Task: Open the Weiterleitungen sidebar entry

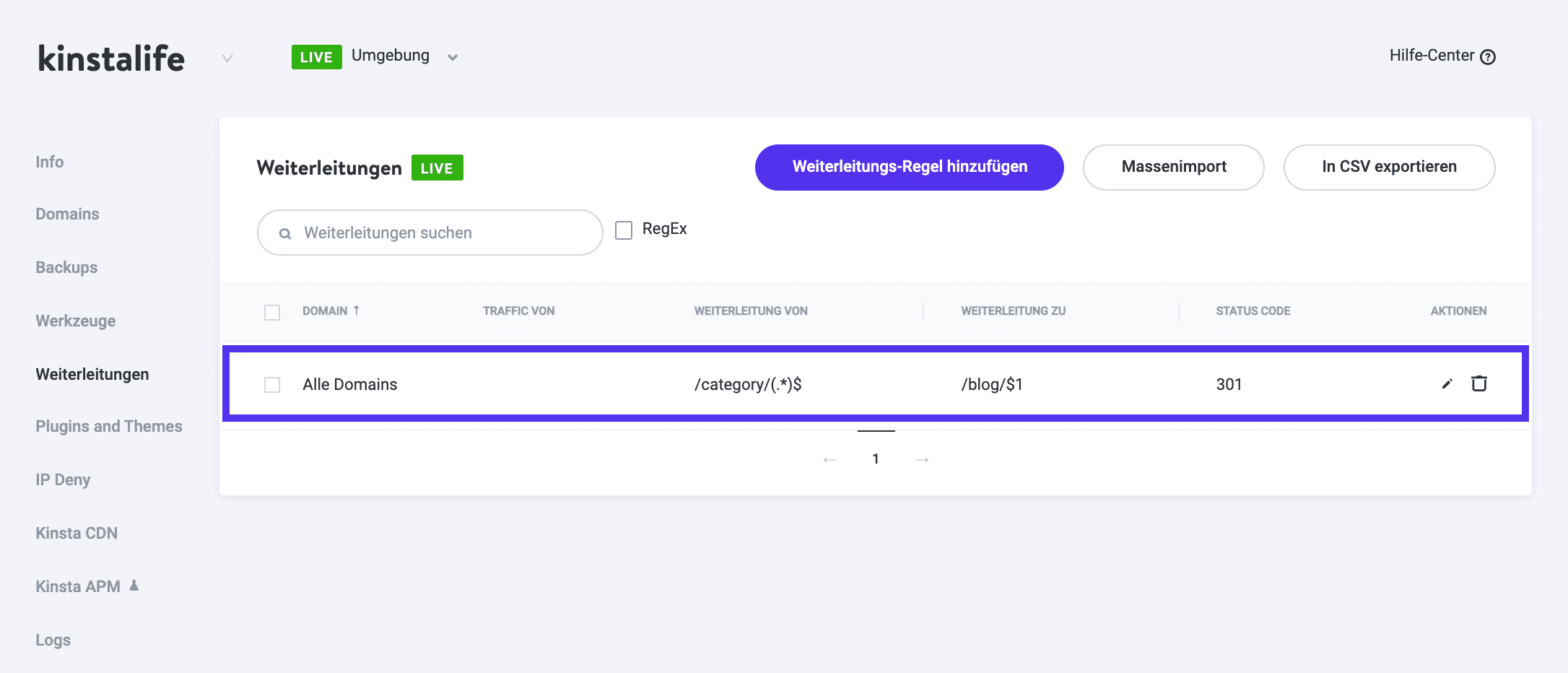Action: (x=92, y=374)
